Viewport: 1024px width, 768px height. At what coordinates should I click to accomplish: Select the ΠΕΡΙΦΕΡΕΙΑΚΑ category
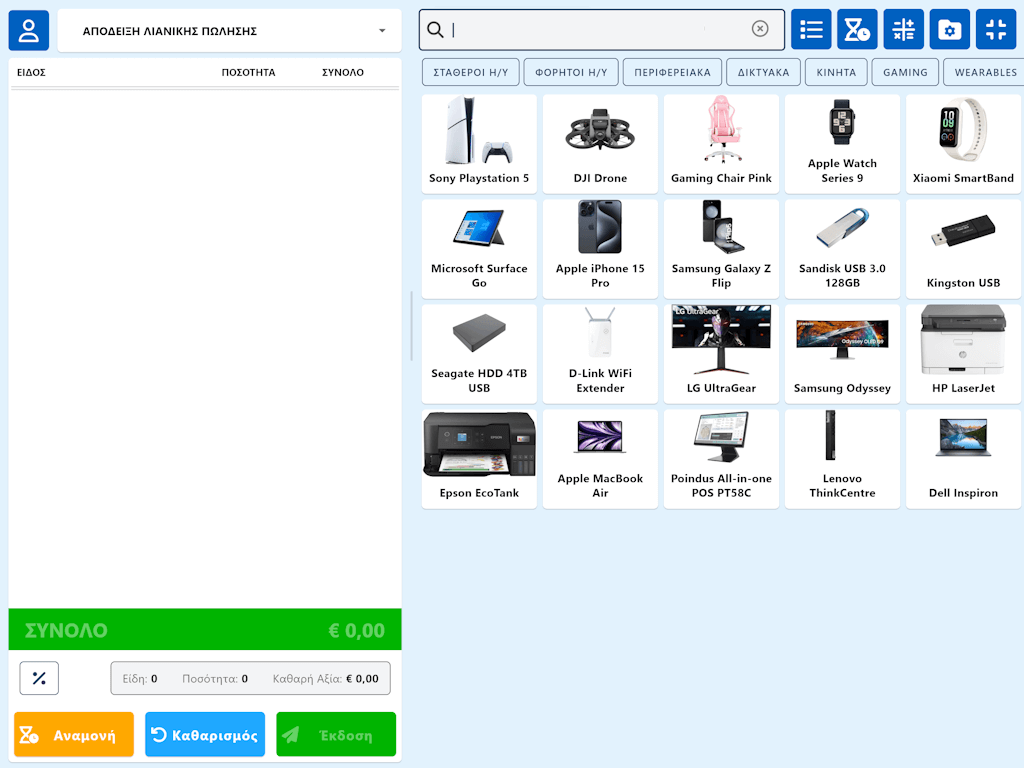click(673, 72)
